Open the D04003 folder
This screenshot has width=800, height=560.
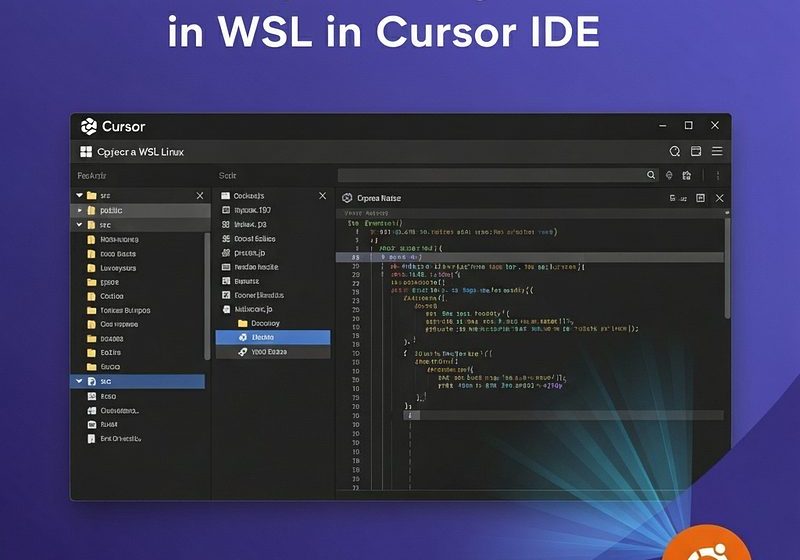click(x=112, y=338)
